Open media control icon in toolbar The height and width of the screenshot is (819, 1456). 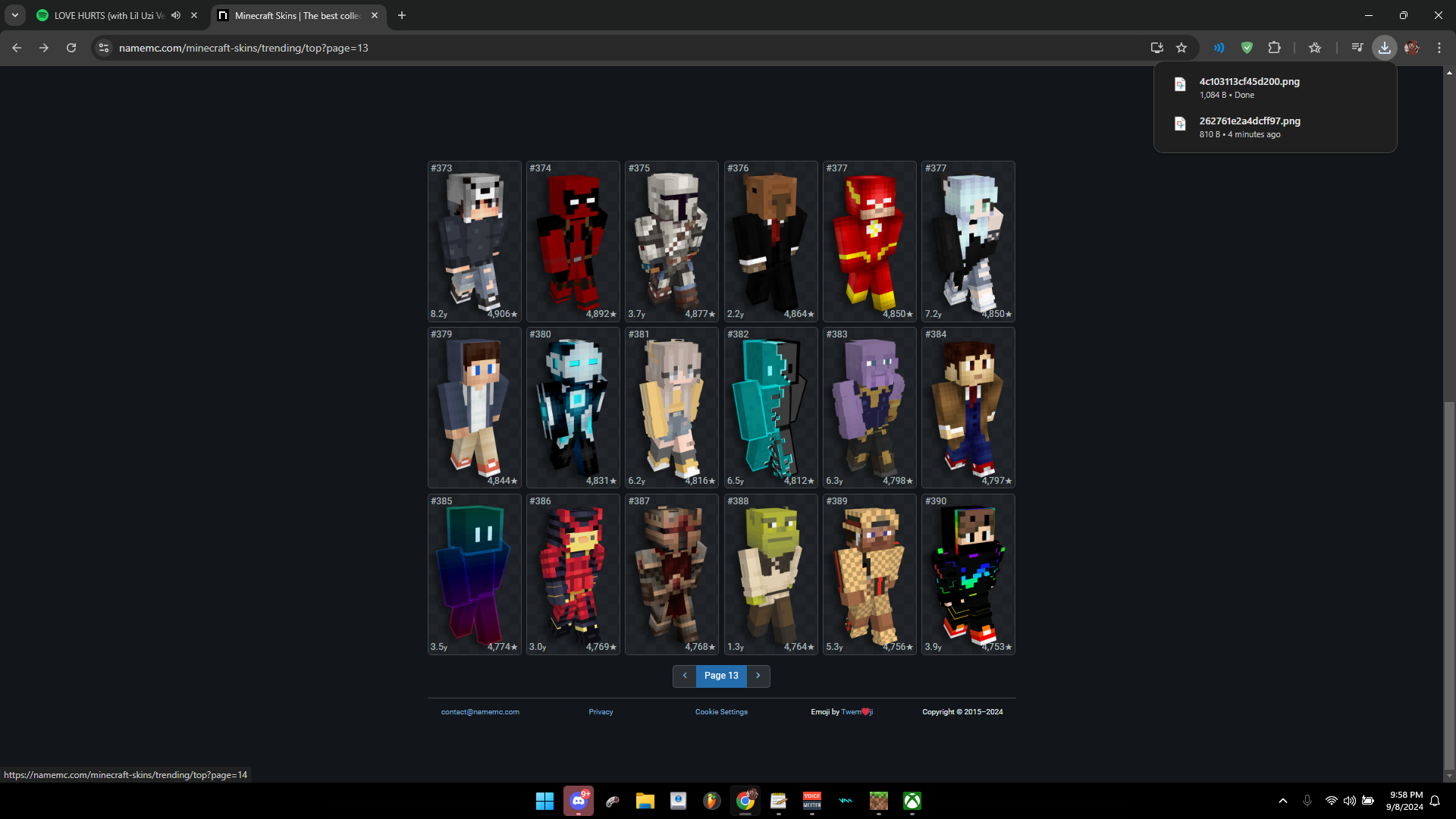1357,48
